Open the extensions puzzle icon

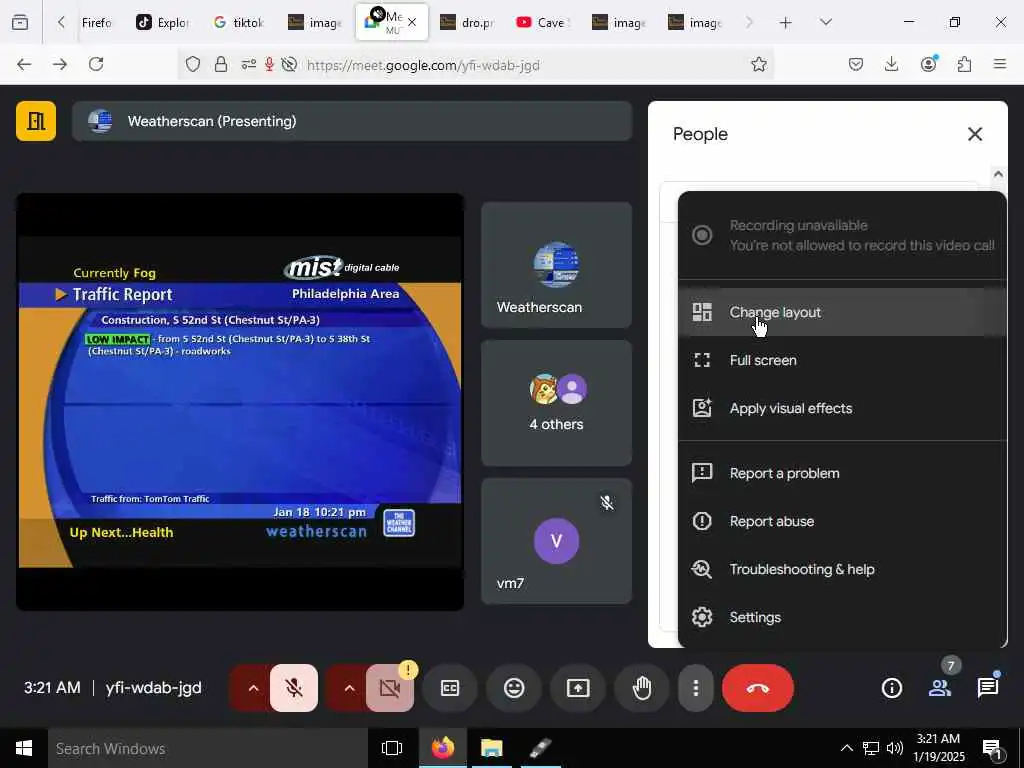tap(964, 64)
